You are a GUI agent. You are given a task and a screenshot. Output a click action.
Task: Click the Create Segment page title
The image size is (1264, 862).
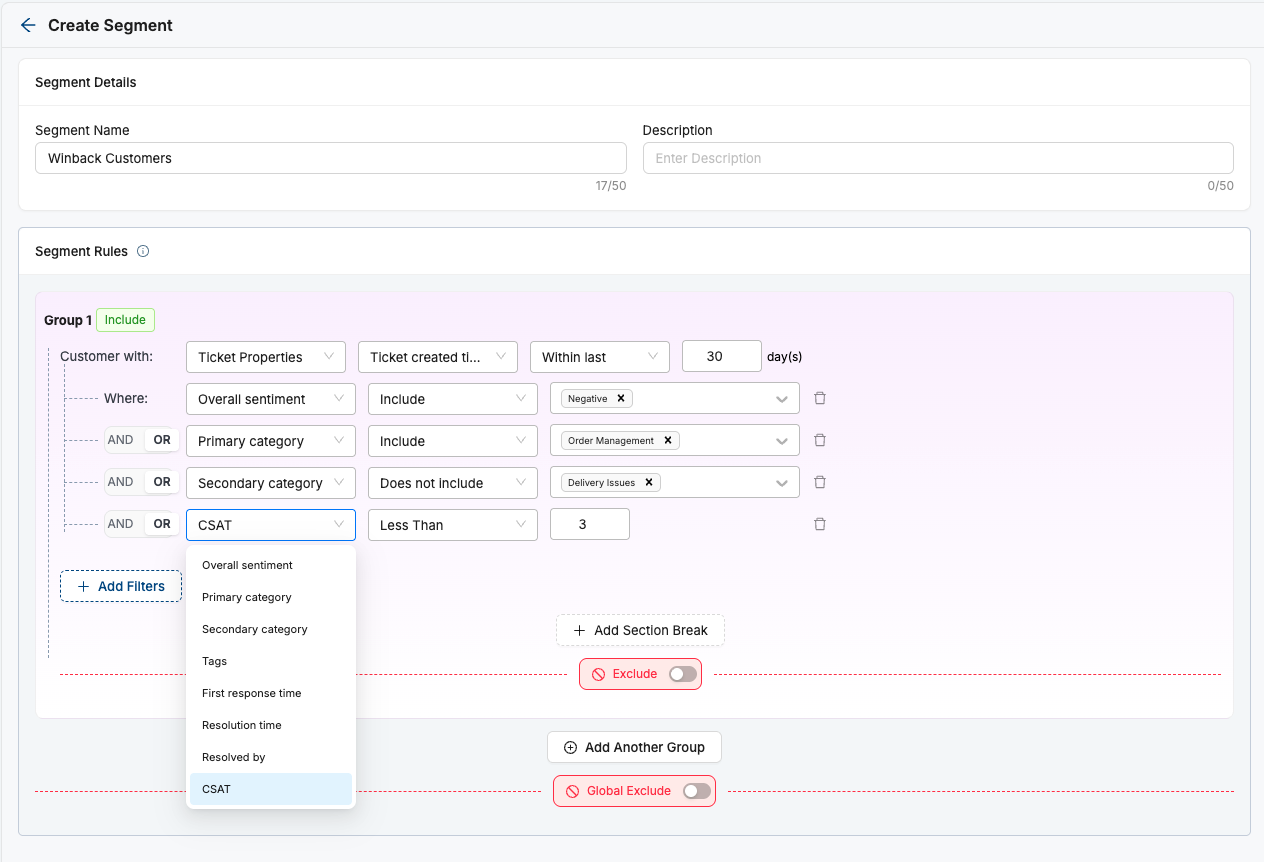point(110,25)
